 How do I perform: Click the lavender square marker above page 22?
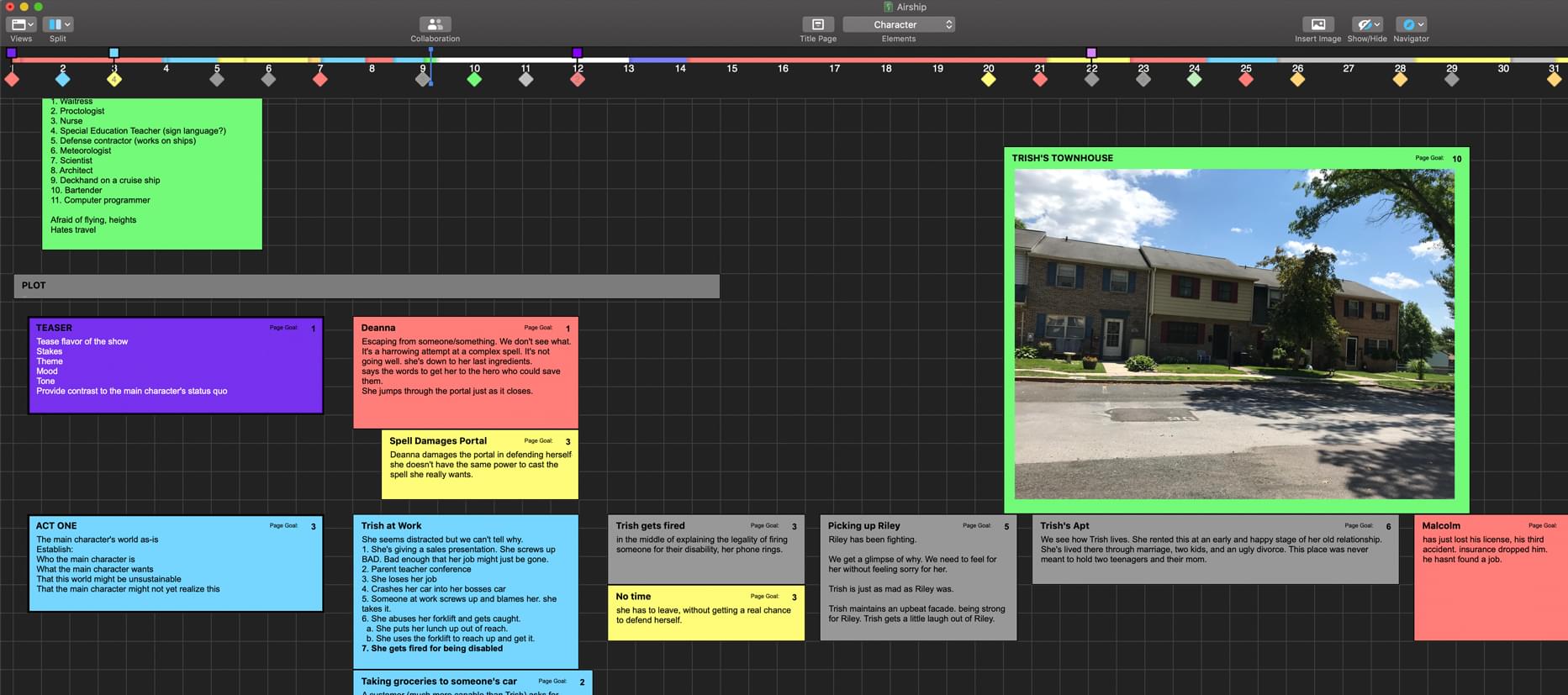point(1091,53)
